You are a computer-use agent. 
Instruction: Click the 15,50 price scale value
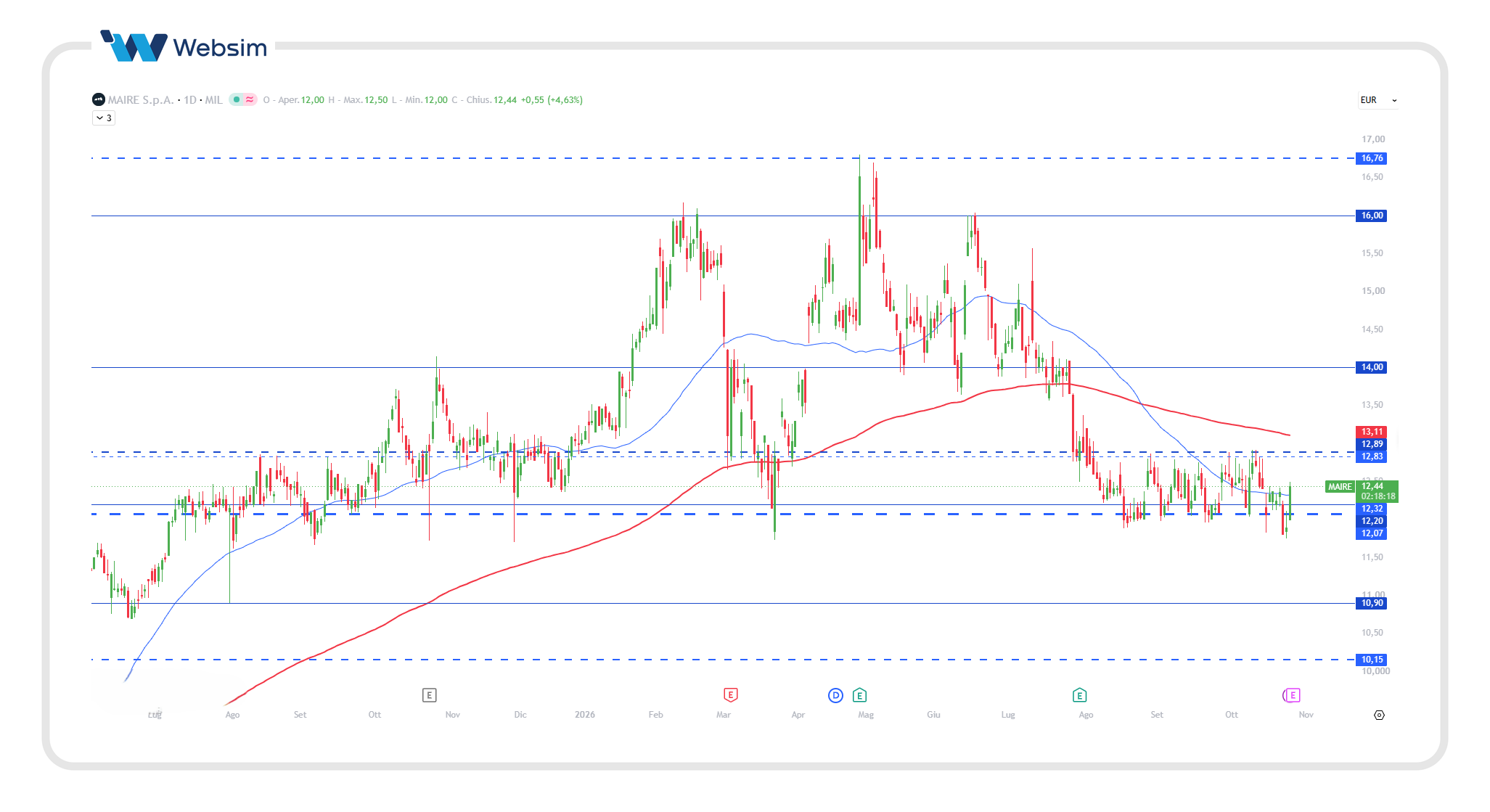(x=1372, y=253)
